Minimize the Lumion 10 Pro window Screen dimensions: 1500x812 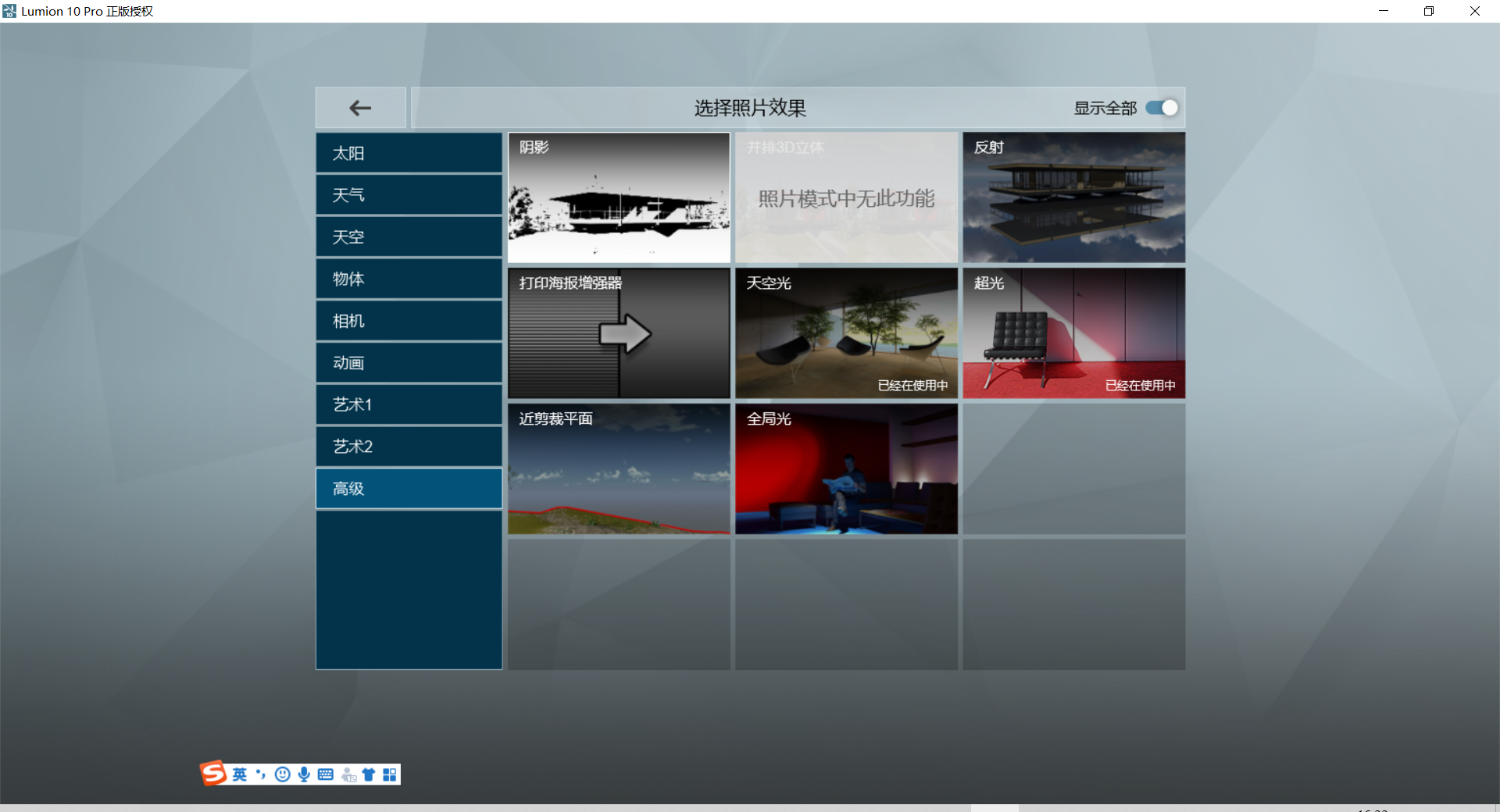click(1384, 11)
